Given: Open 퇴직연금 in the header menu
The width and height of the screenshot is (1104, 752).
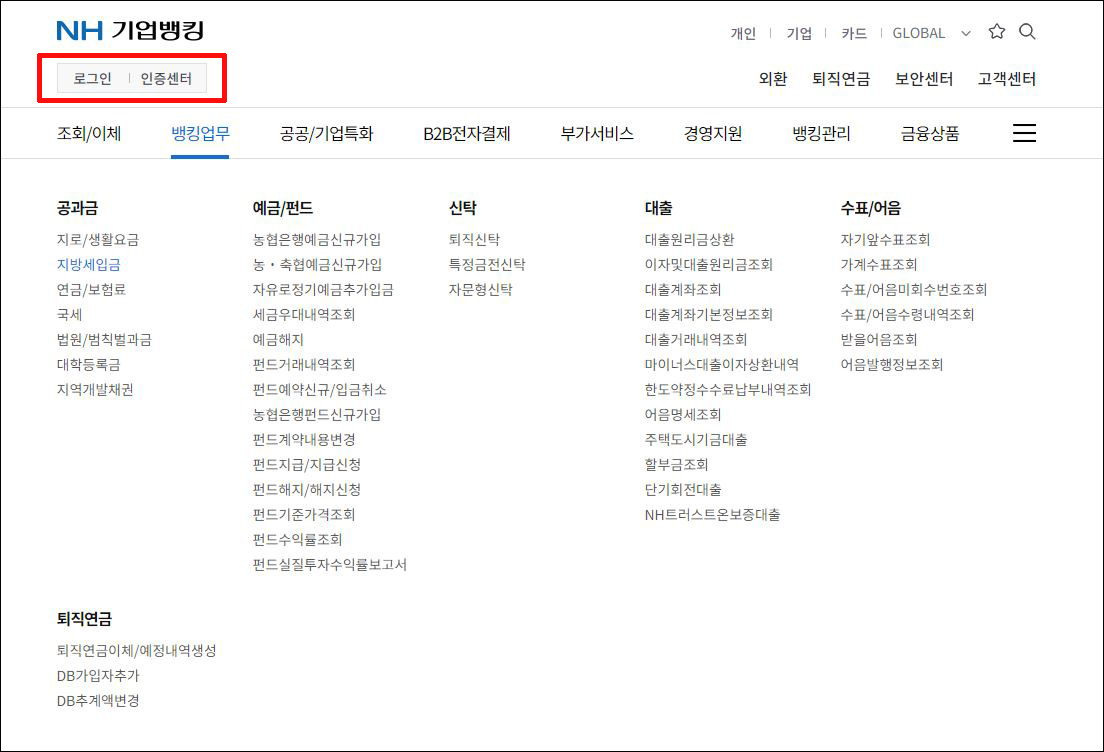Looking at the screenshot, I should coord(841,79).
